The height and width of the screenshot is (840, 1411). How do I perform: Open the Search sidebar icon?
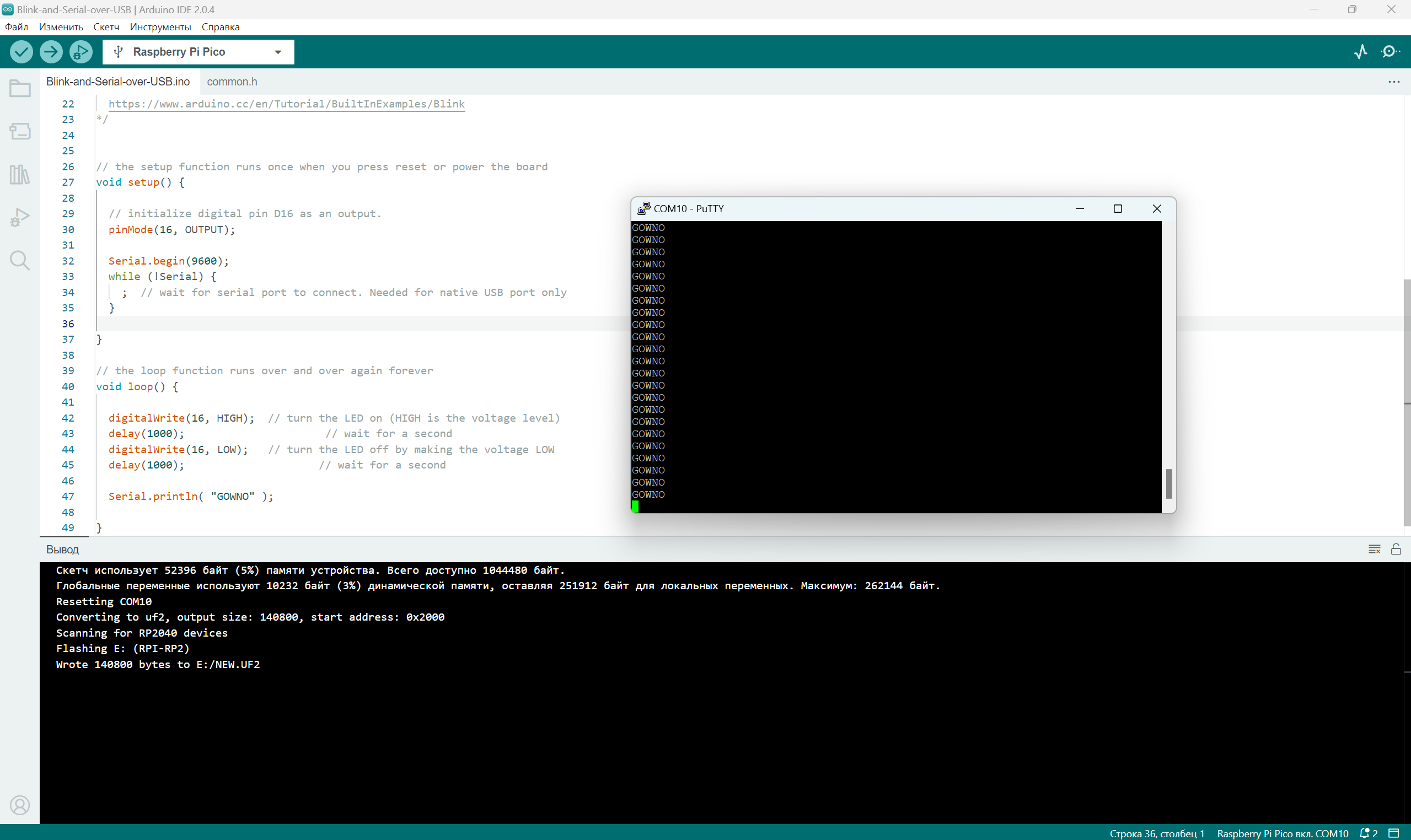[x=20, y=260]
